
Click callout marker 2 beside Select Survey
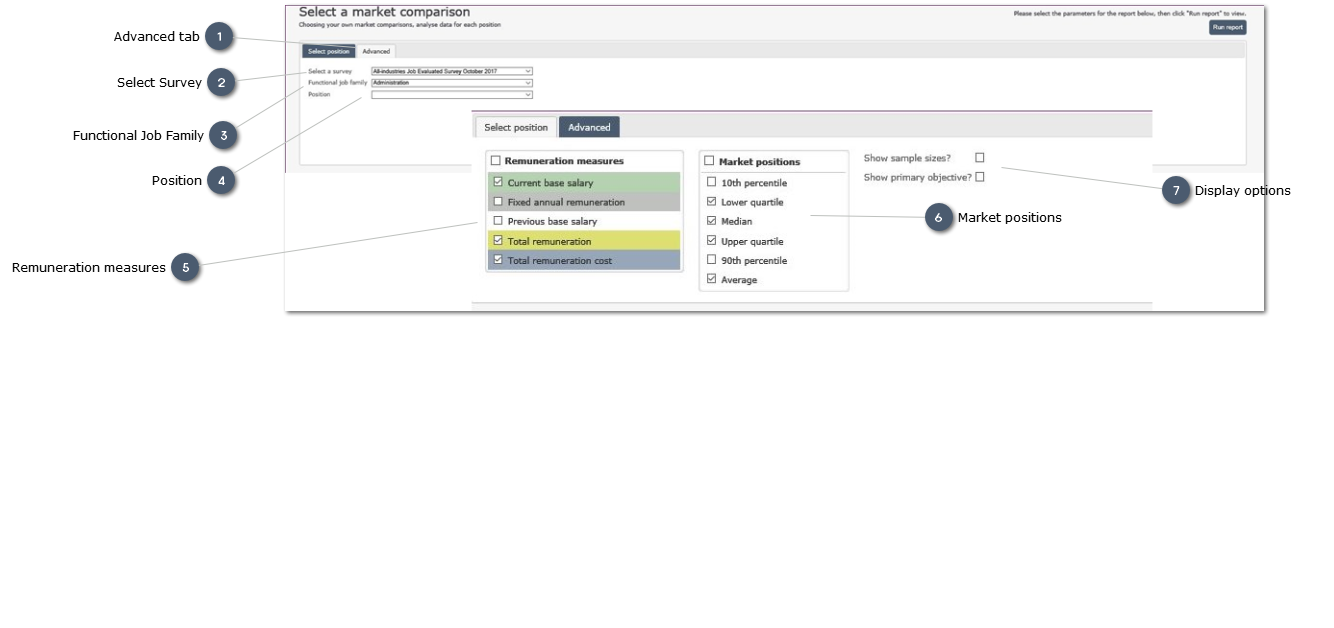pyautogui.click(x=221, y=83)
